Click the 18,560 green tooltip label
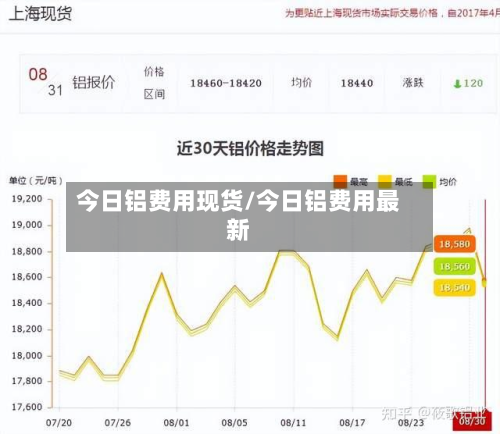This screenshot has width=500, height=434. click(x=455, y=266)
